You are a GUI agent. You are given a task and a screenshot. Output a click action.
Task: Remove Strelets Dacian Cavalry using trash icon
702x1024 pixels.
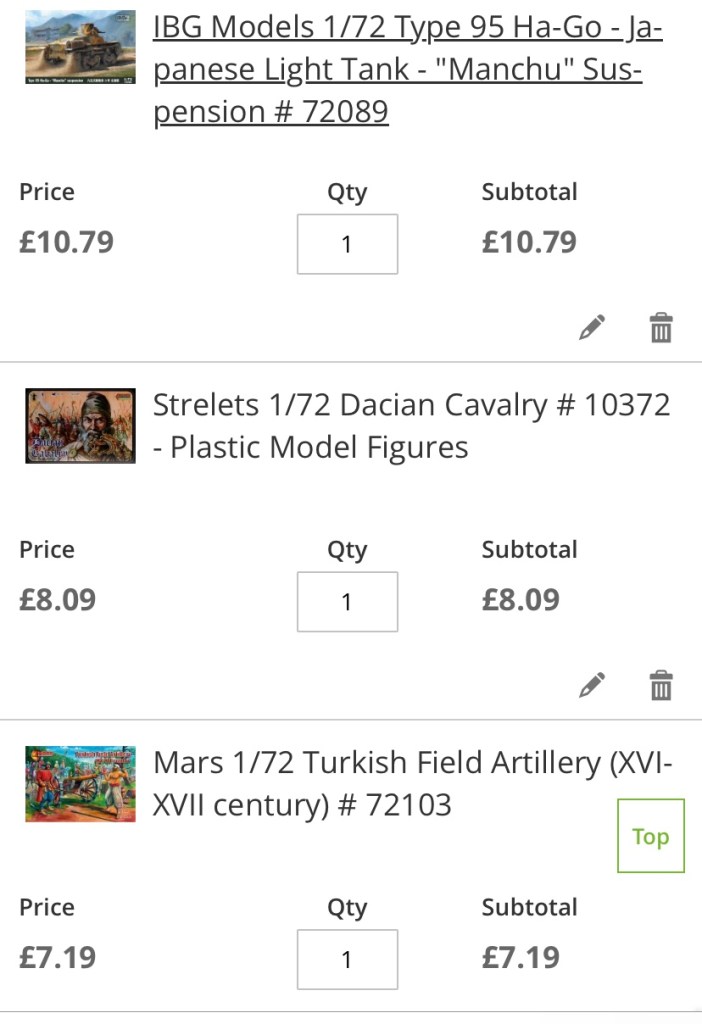(x=661, y=686)
